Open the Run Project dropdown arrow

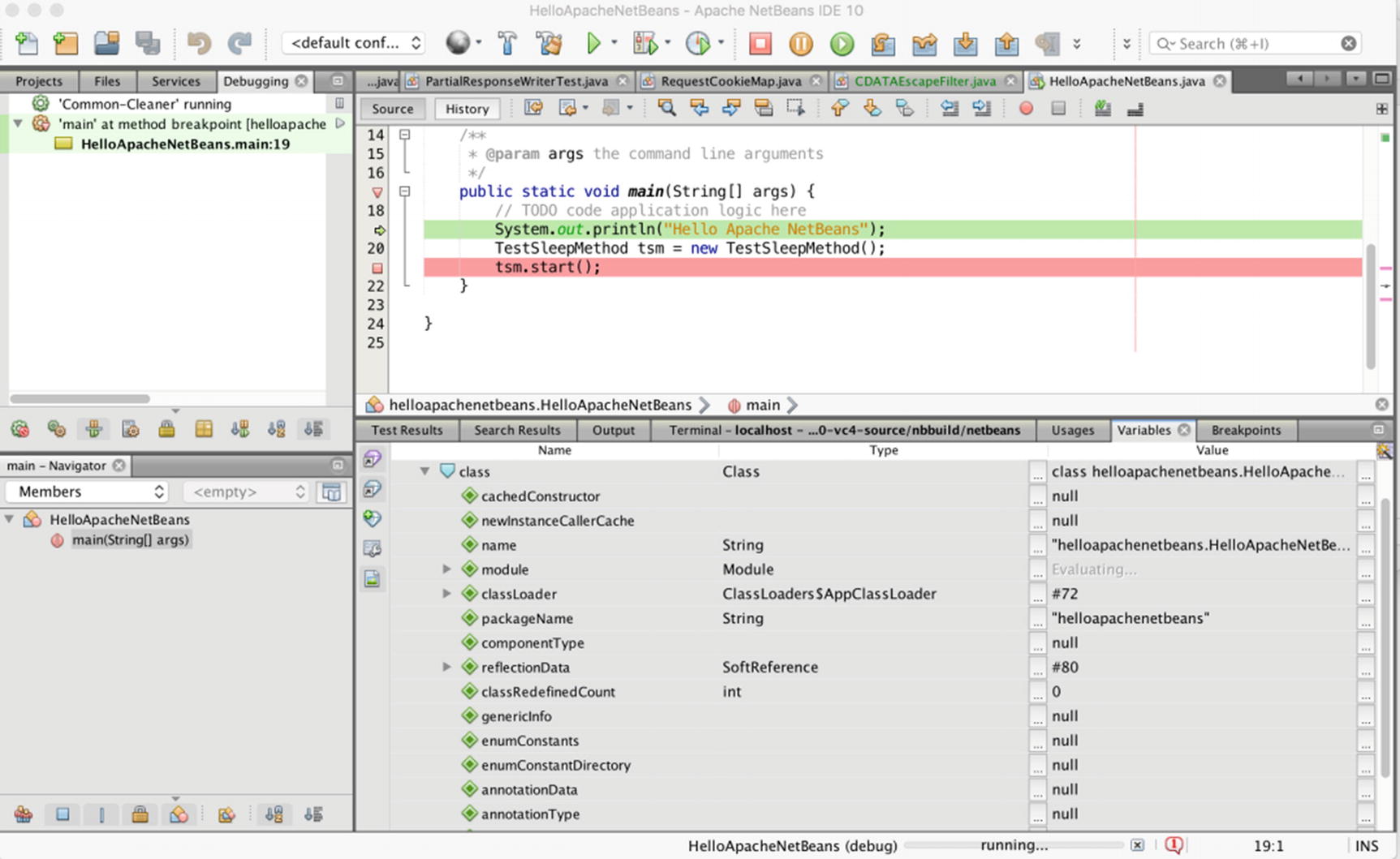614,42
